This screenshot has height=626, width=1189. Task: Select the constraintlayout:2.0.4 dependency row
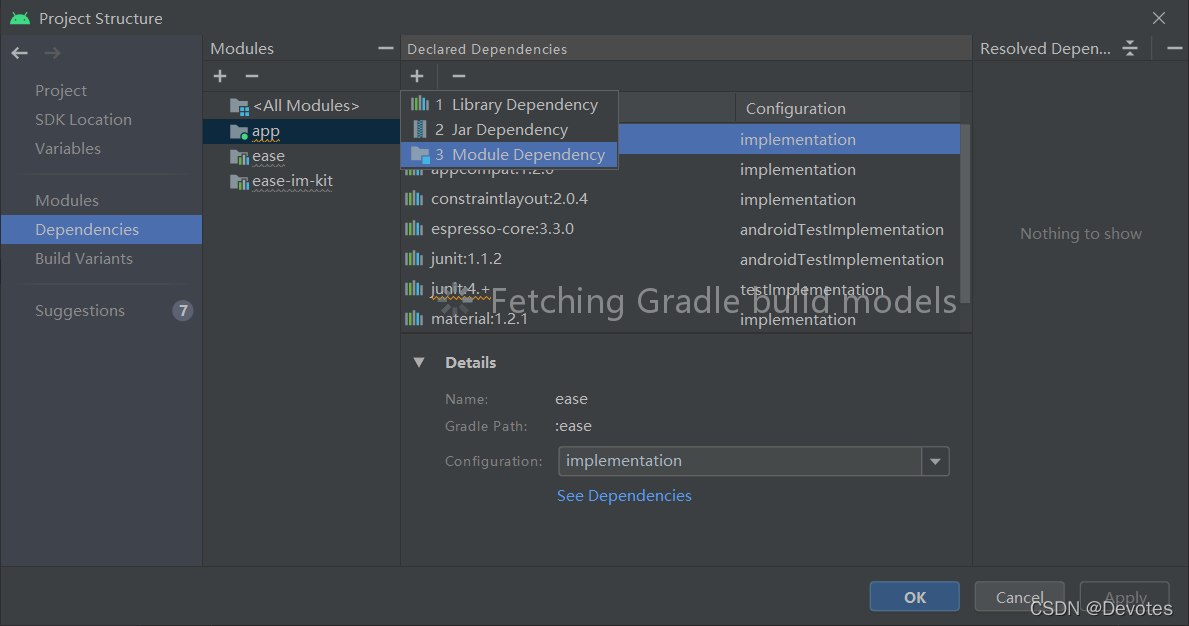(681, 199)
